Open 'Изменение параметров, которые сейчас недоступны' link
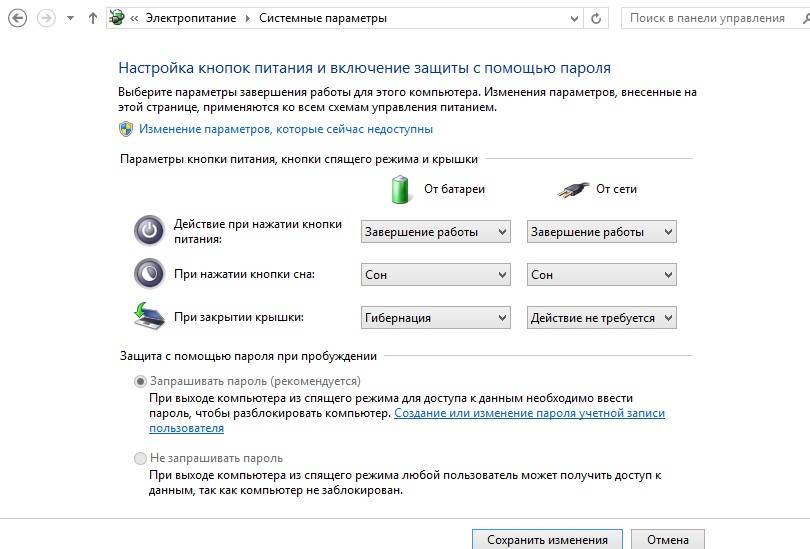The image size is (810, 549). (286, 129)
